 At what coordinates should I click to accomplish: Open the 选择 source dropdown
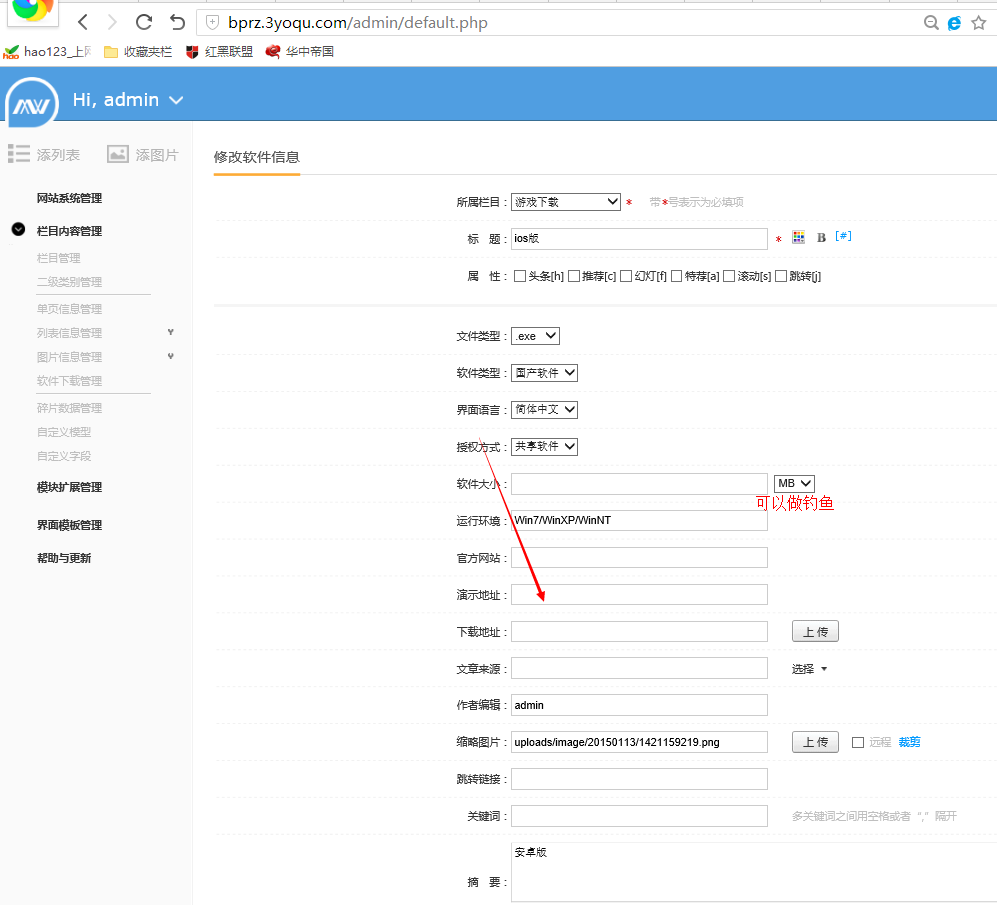point(809,669)
